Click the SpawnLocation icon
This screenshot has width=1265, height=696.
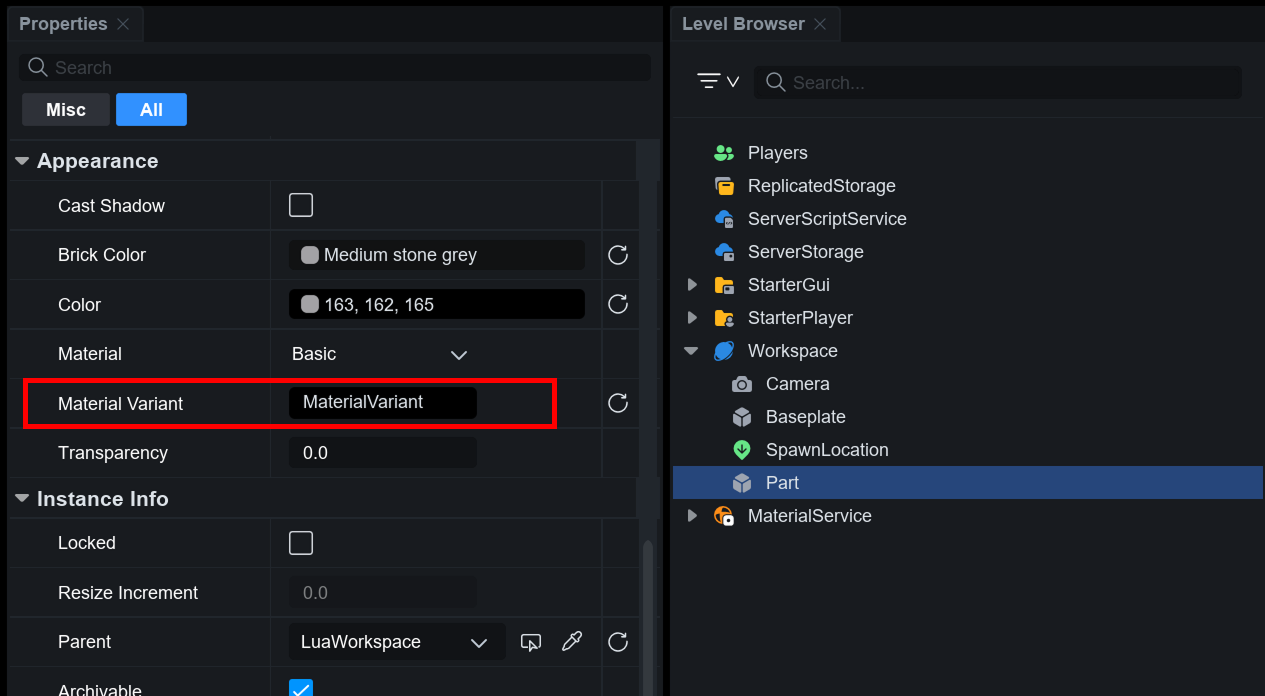click(741, 450)
